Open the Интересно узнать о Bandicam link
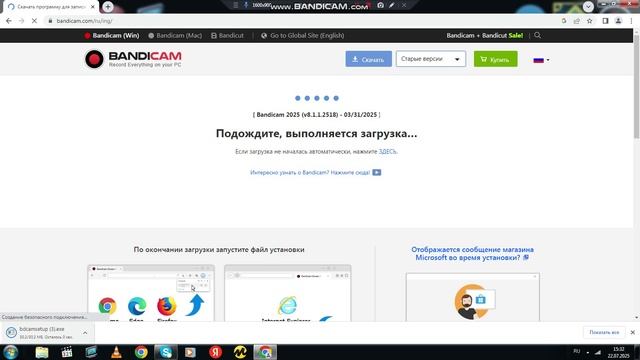The image size is (640, 360). pyautogui.click(x=316, y=173)
